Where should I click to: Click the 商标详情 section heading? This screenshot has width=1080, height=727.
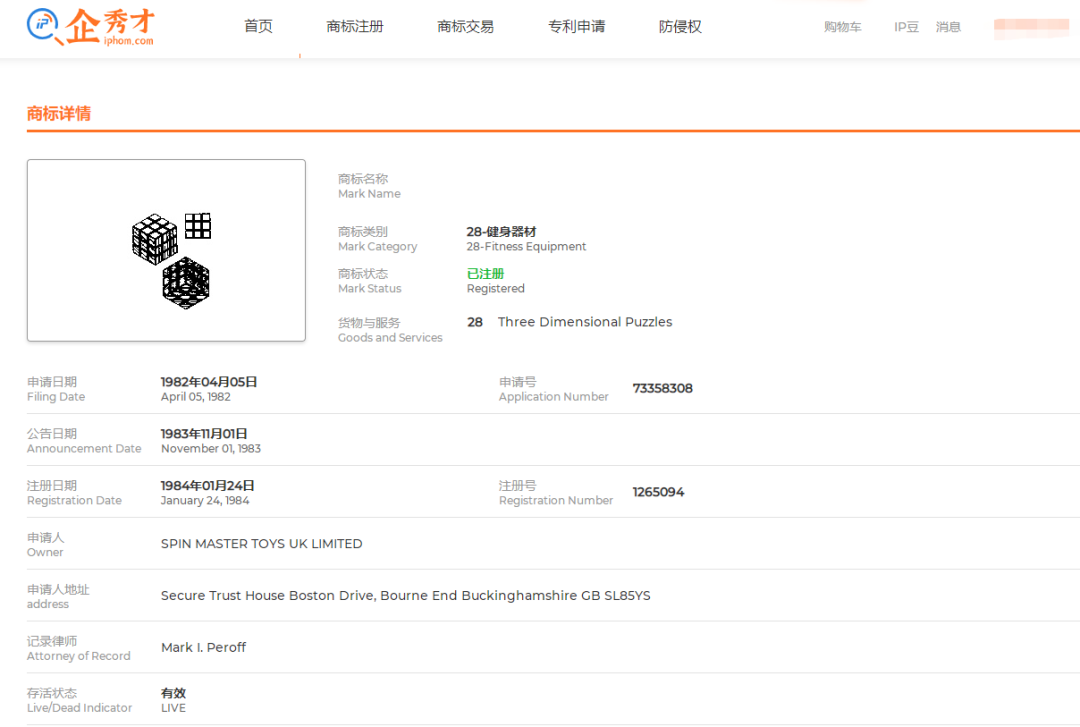tap(59, 114)
